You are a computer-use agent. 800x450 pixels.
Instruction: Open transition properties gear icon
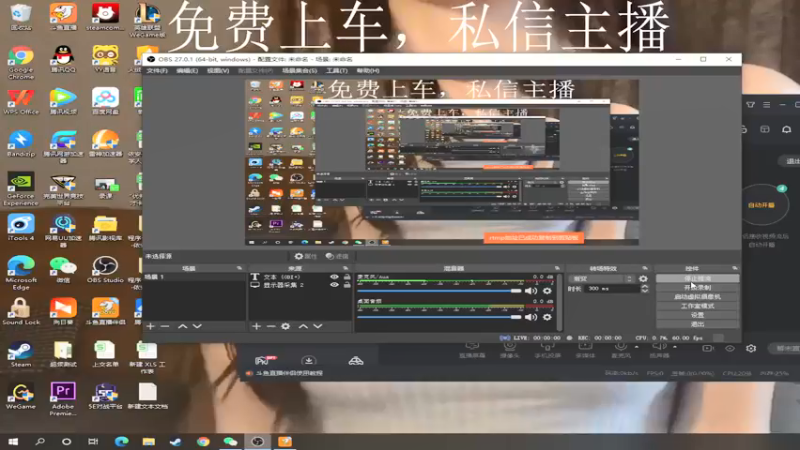(x=643, y=279)
